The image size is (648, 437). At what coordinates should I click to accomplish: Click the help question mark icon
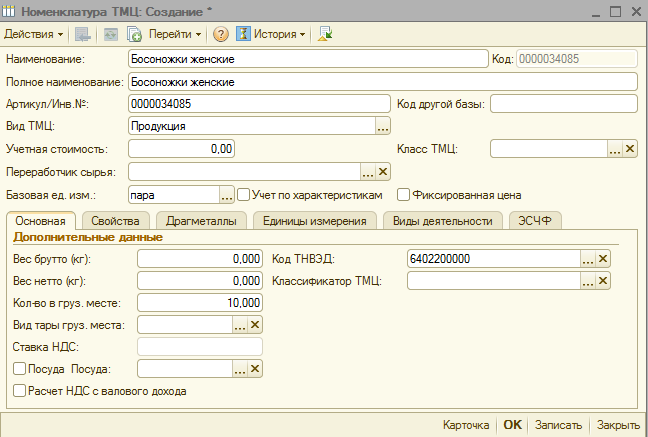click(x=222, y=34)
